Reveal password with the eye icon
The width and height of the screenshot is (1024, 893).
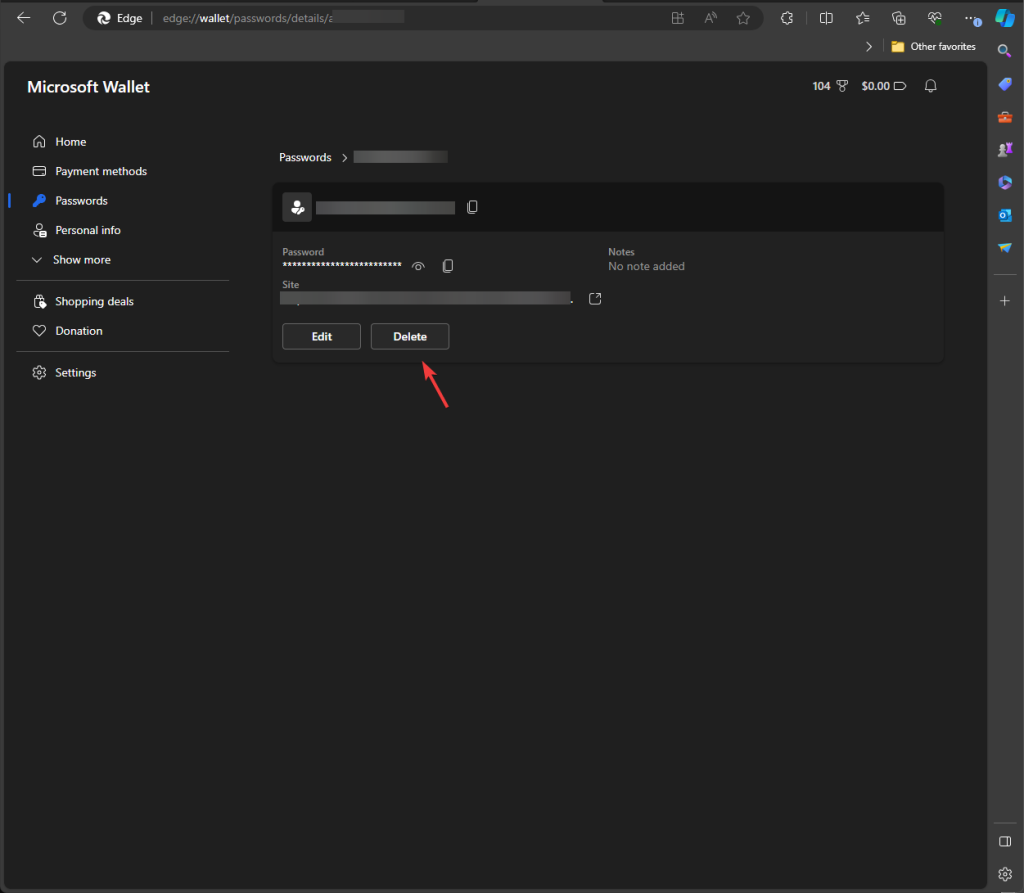(418, 267)
